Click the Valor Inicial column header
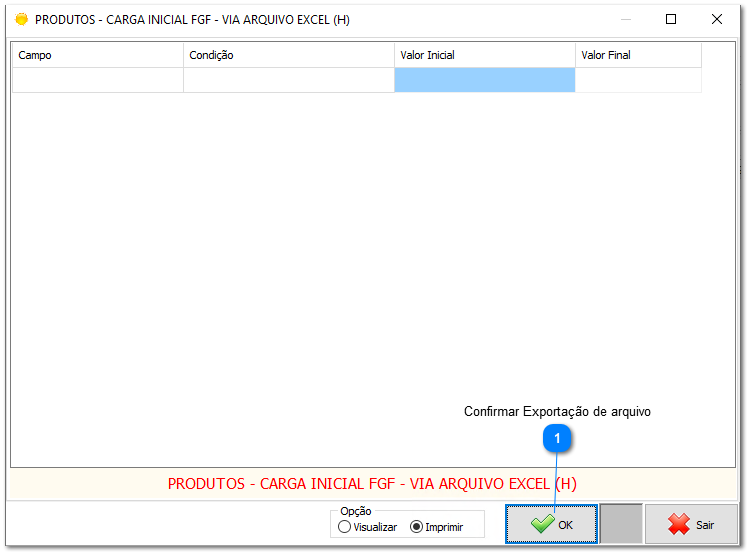Image resolution: width=750 pixels, height=555 pixels. 485,55
